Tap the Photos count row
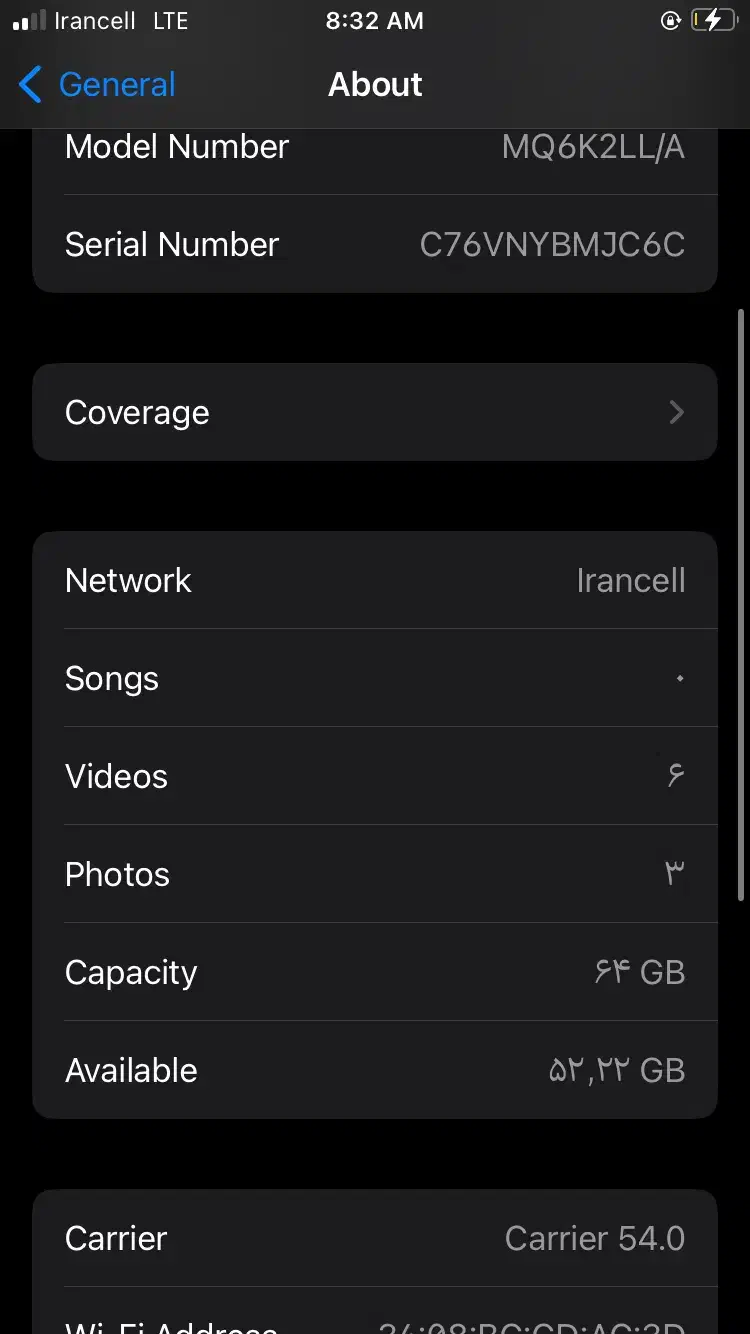The height and width of the screenshot is (1334, 750). (x=374, y=874)
